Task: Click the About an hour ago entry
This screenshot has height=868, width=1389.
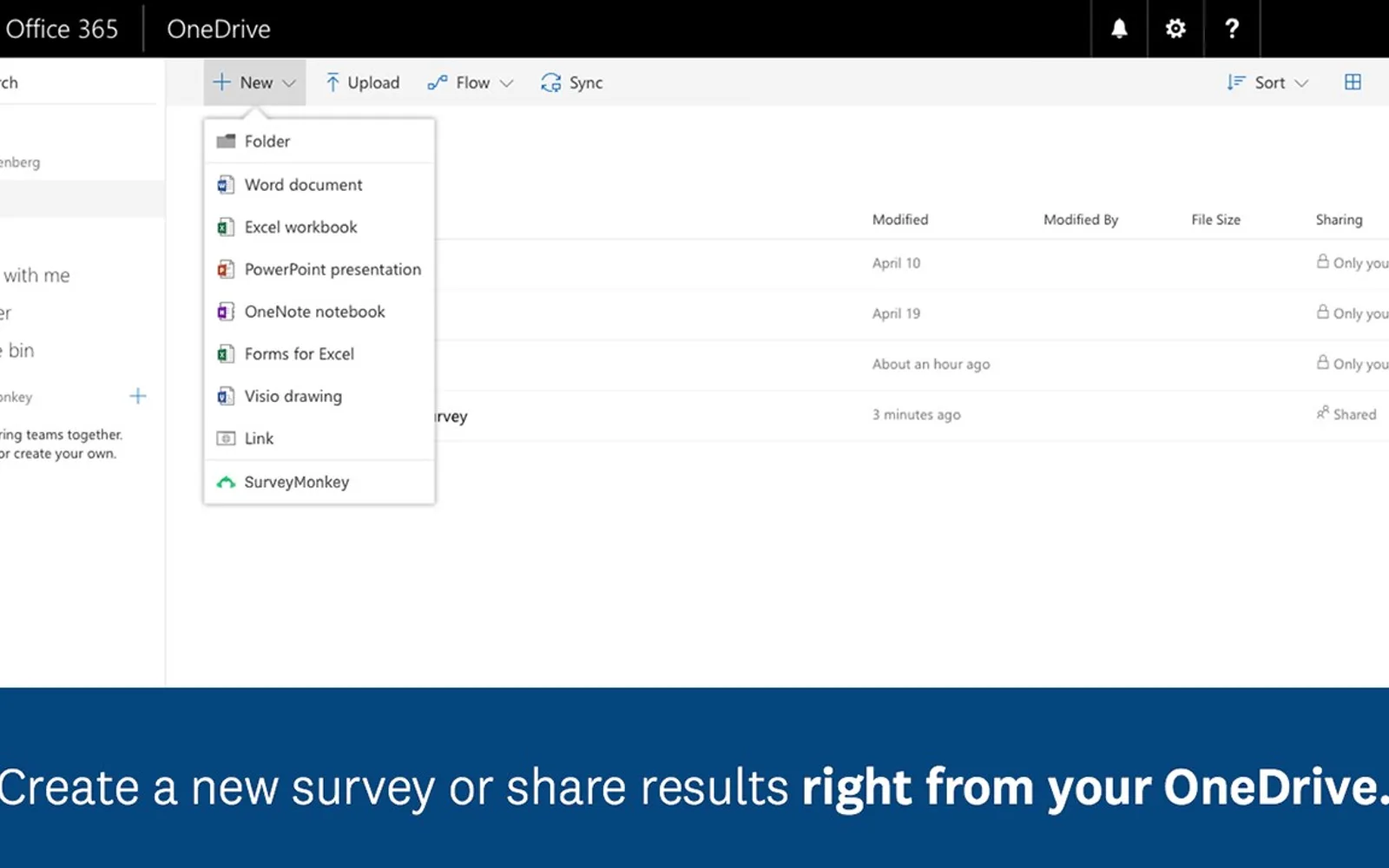Action: pyautogui.click(x=931, y=364)
